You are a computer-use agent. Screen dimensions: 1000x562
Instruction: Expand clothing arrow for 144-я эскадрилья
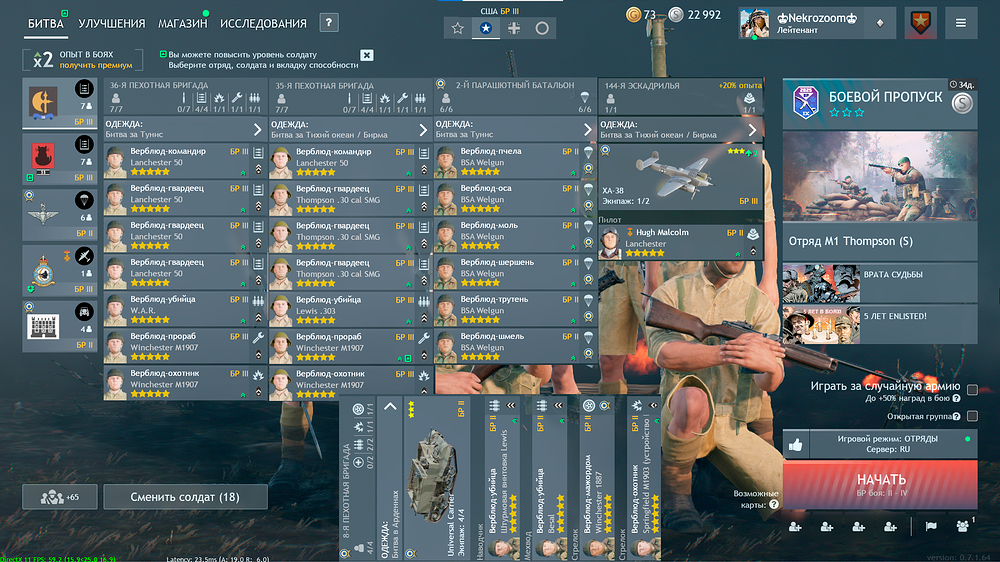[753, 129]
